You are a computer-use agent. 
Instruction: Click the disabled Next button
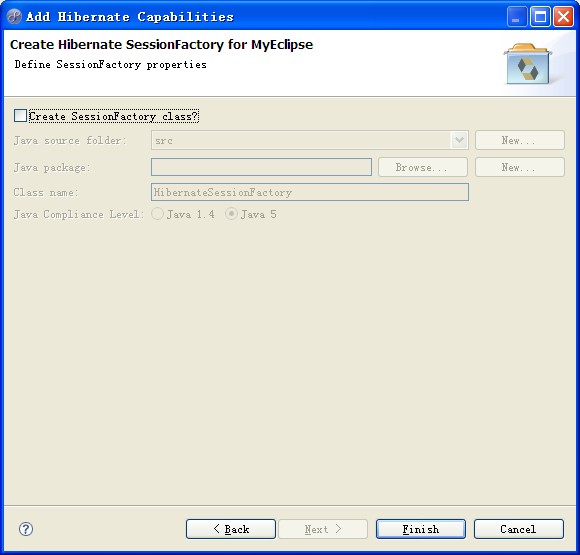pos(323,529)
